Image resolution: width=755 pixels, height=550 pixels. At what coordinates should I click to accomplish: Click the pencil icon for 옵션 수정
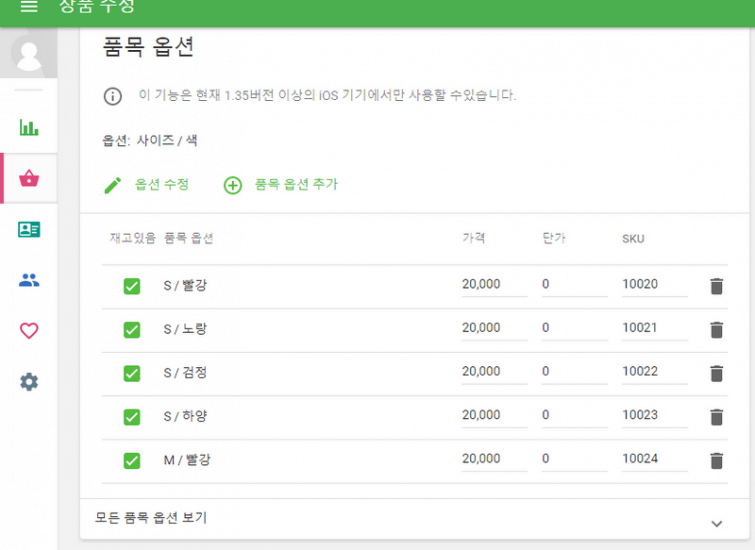click(x=113, y=185)
